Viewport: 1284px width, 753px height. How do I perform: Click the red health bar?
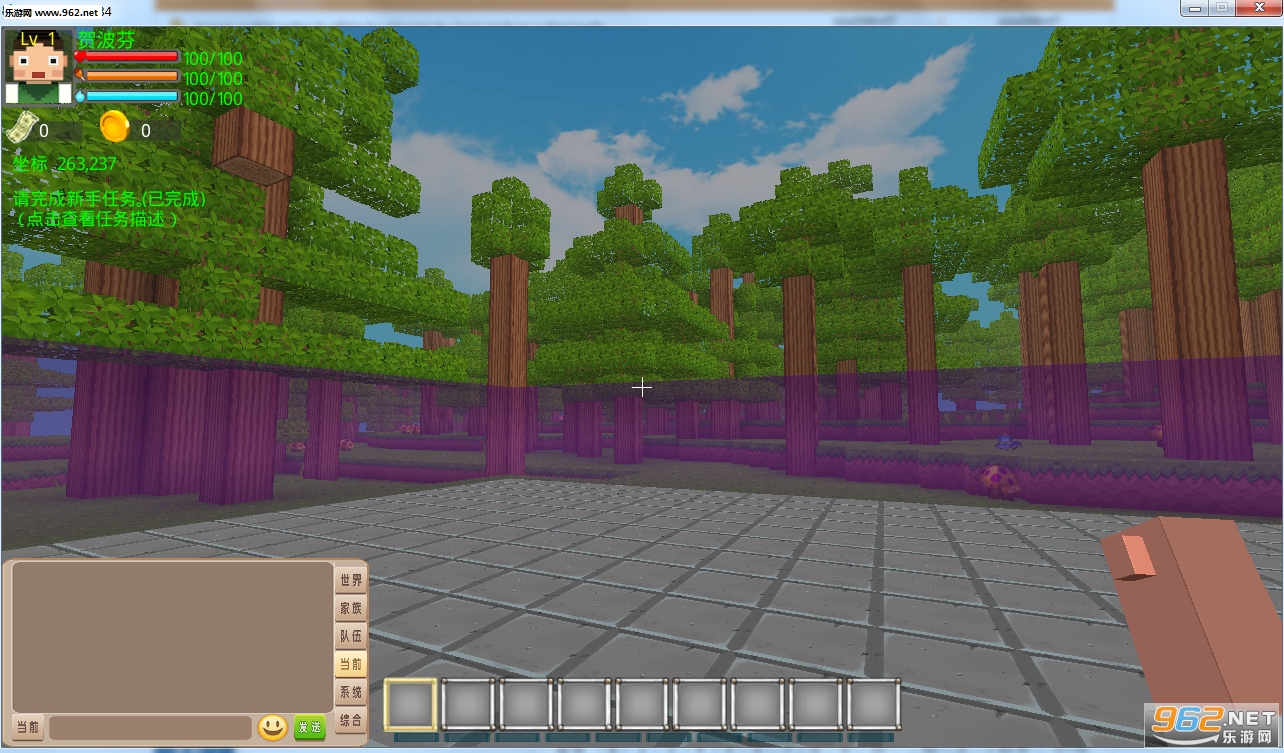point(130,57)
